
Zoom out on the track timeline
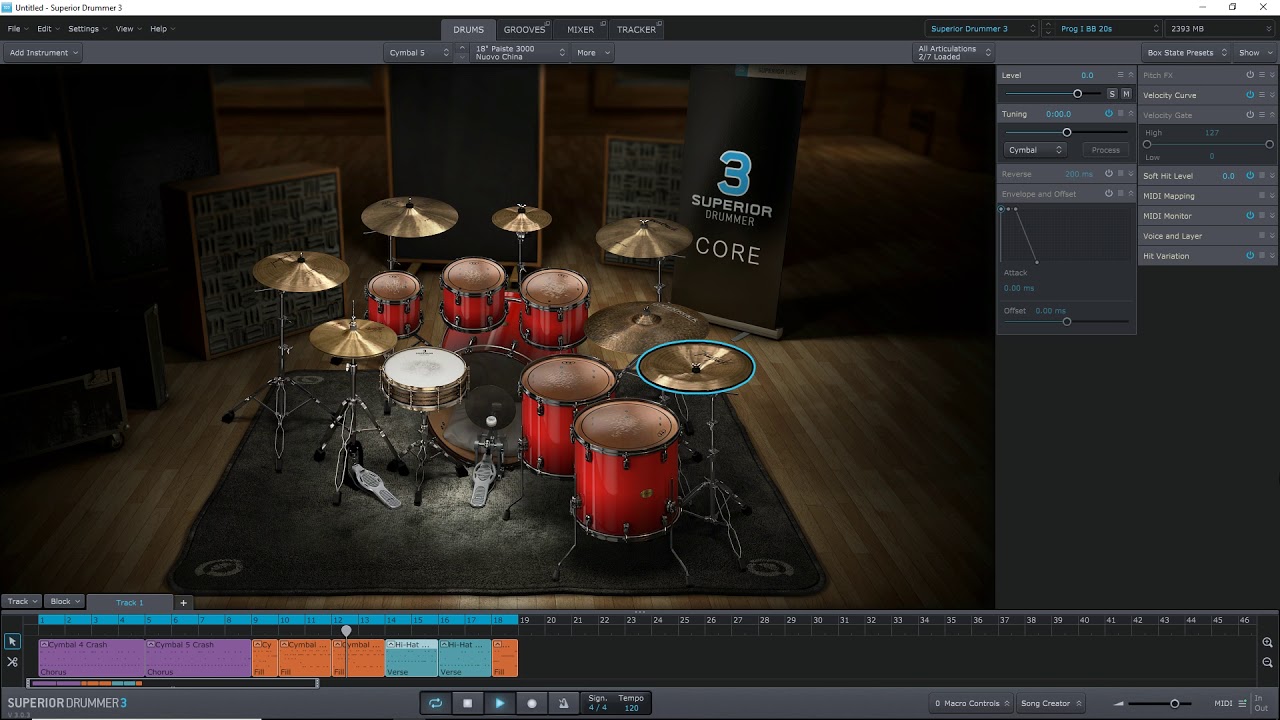pyautogui.click(x=1268, y=662)
